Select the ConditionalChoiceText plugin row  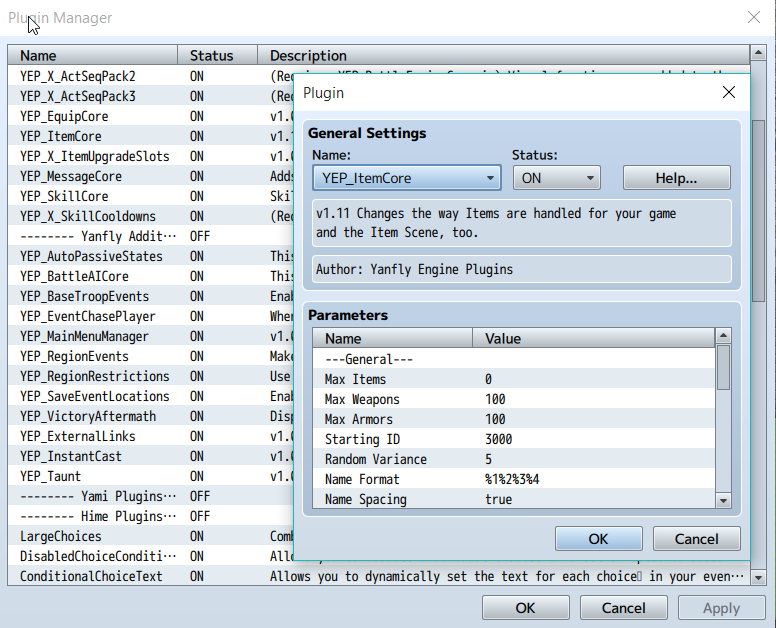(x=379, y=576)
